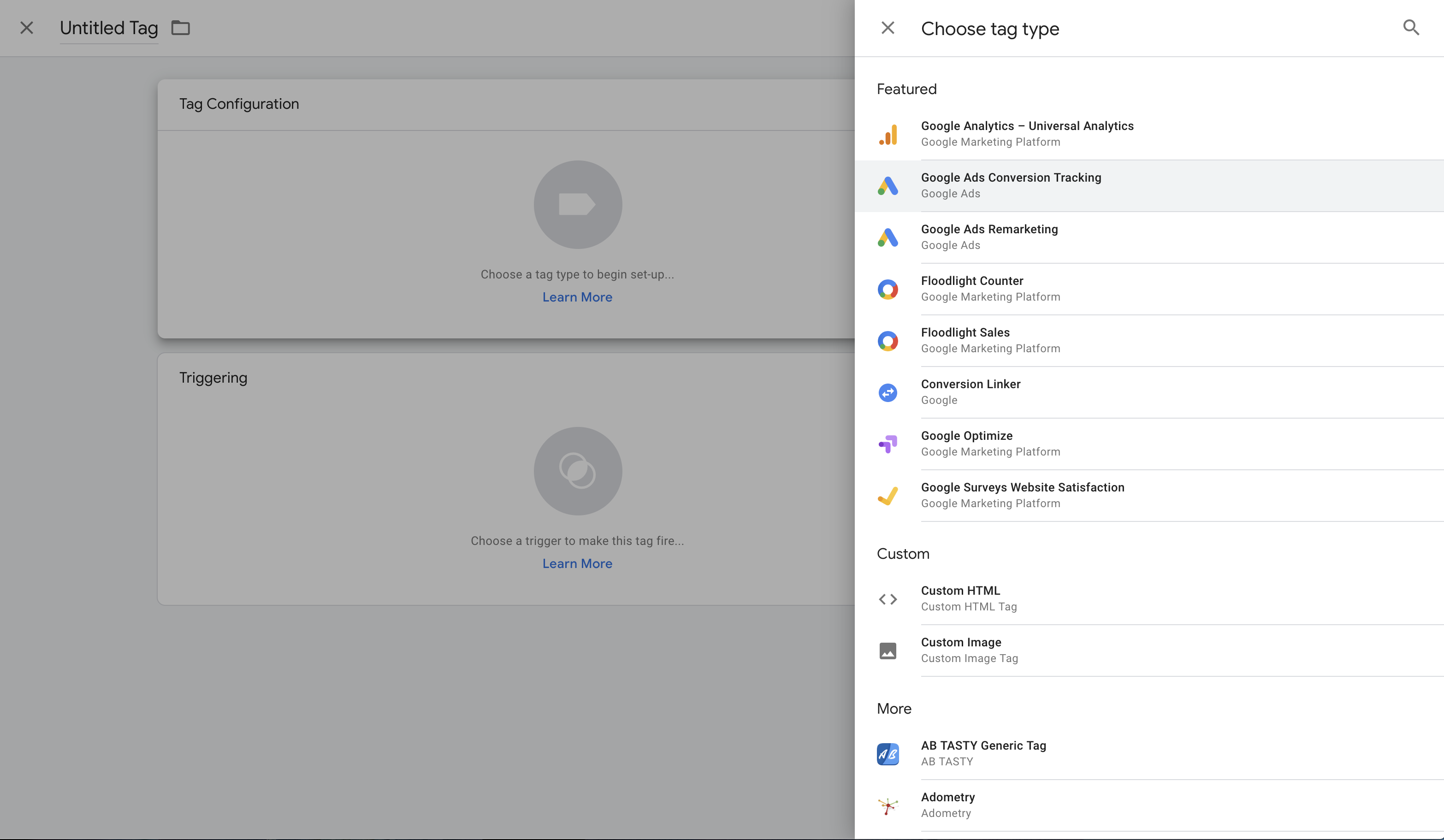Click the Conversion Linker arrows icon
This screenshot has height=840, width=1444.
(x=888, y=392)
